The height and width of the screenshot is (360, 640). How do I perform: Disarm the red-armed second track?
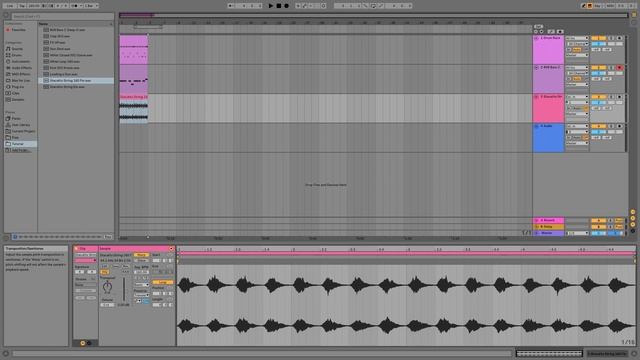(x=619, y=68)
